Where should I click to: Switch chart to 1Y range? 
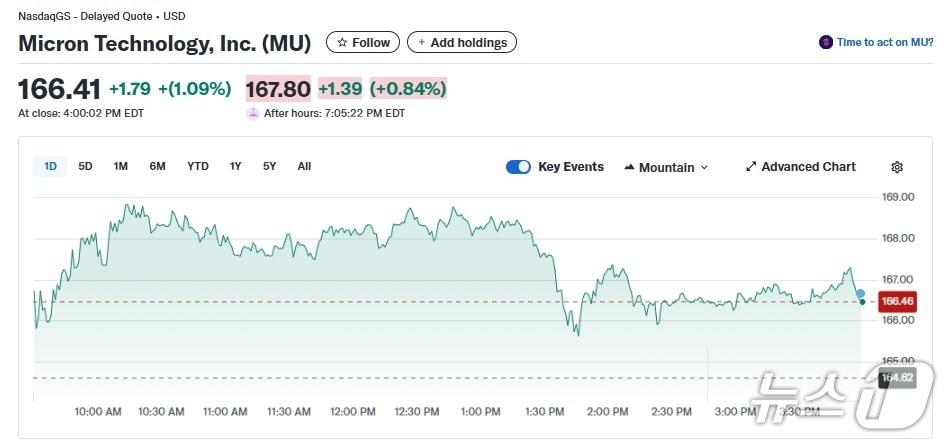[x=235, y=166]
